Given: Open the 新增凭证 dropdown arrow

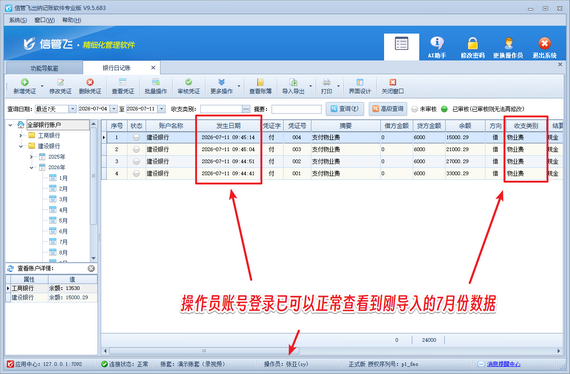Looking at the screenshot, I should coord(42,86).
